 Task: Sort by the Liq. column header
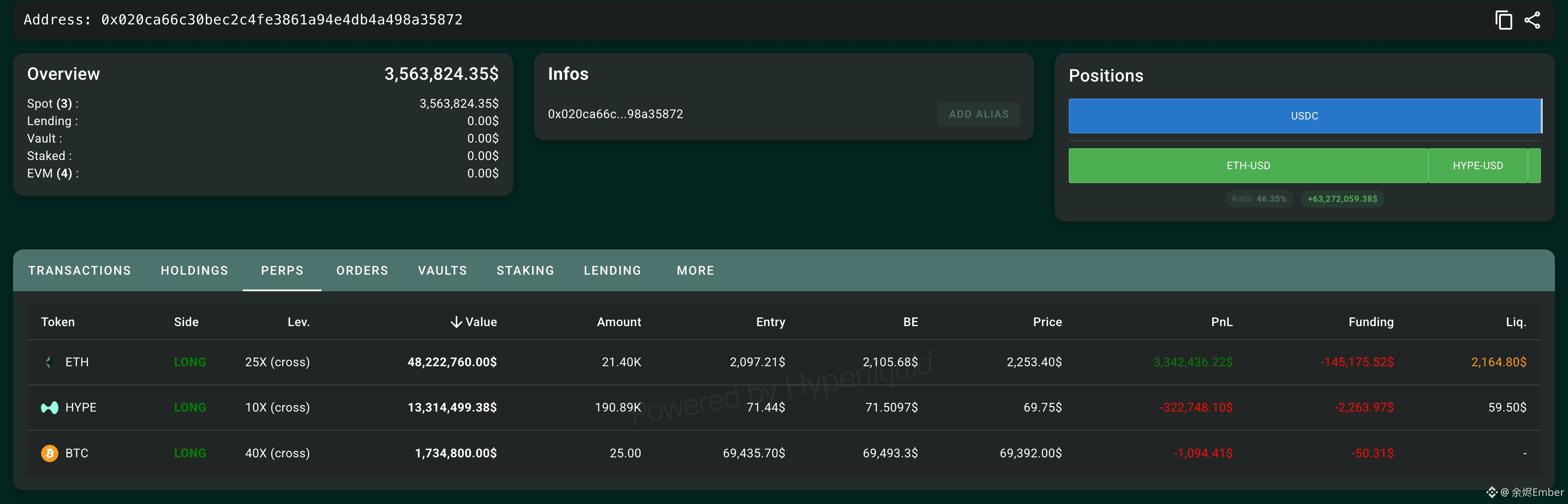1516,322
